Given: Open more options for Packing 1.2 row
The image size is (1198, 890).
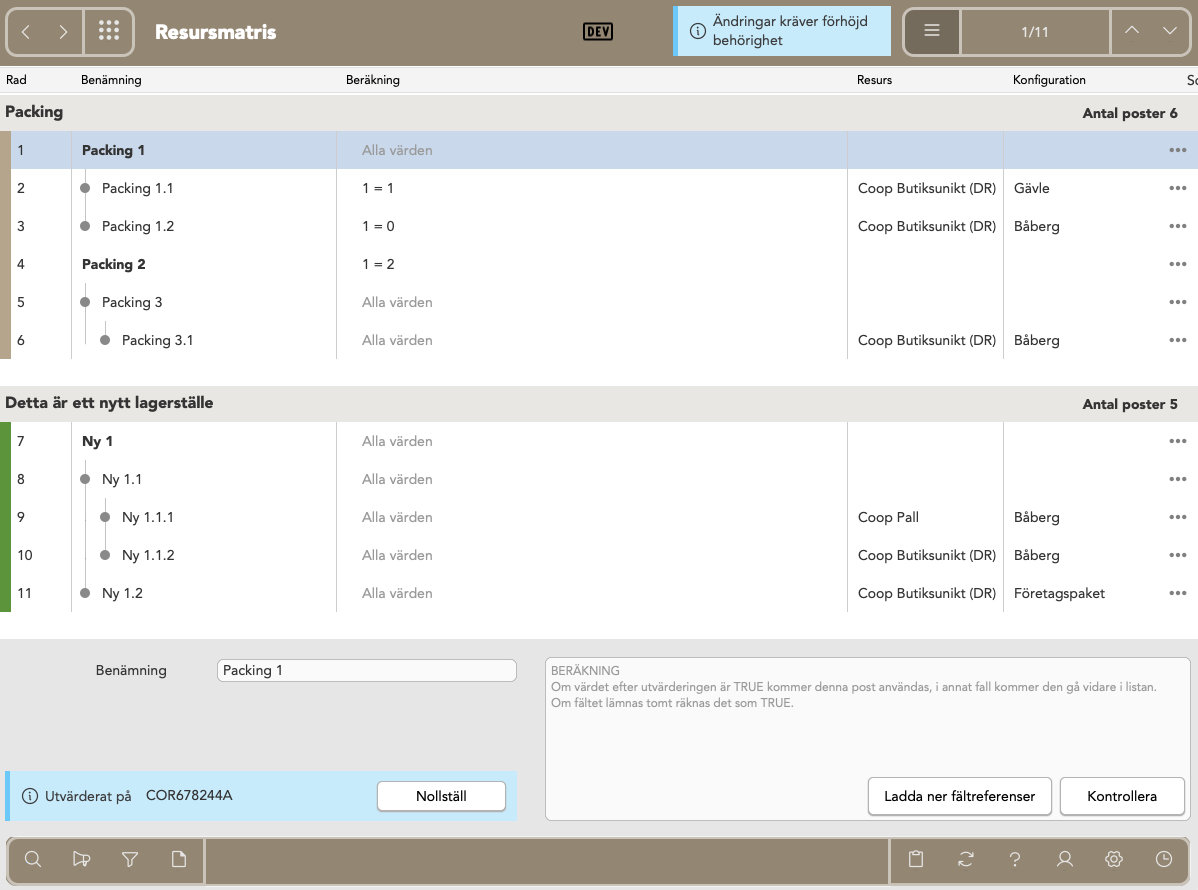Looking at the screenshot, I should click(x=1177, y=226).
